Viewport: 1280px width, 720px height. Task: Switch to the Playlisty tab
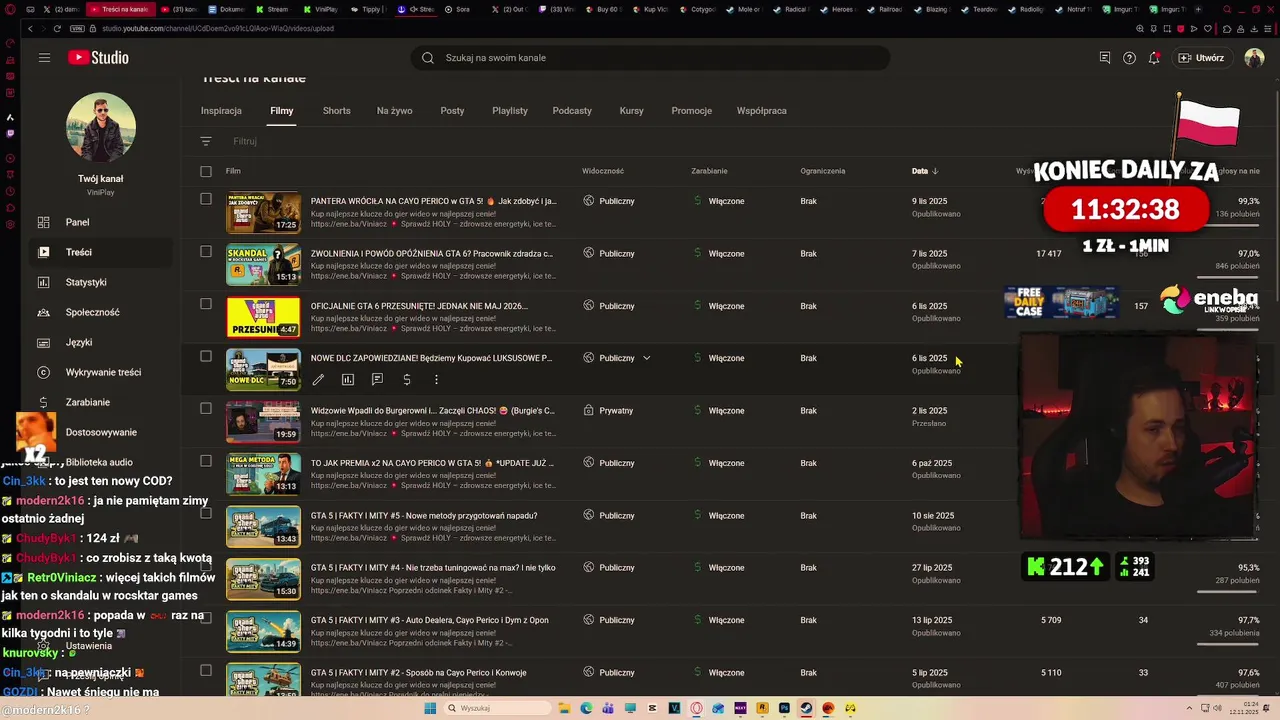coord(509,111)
